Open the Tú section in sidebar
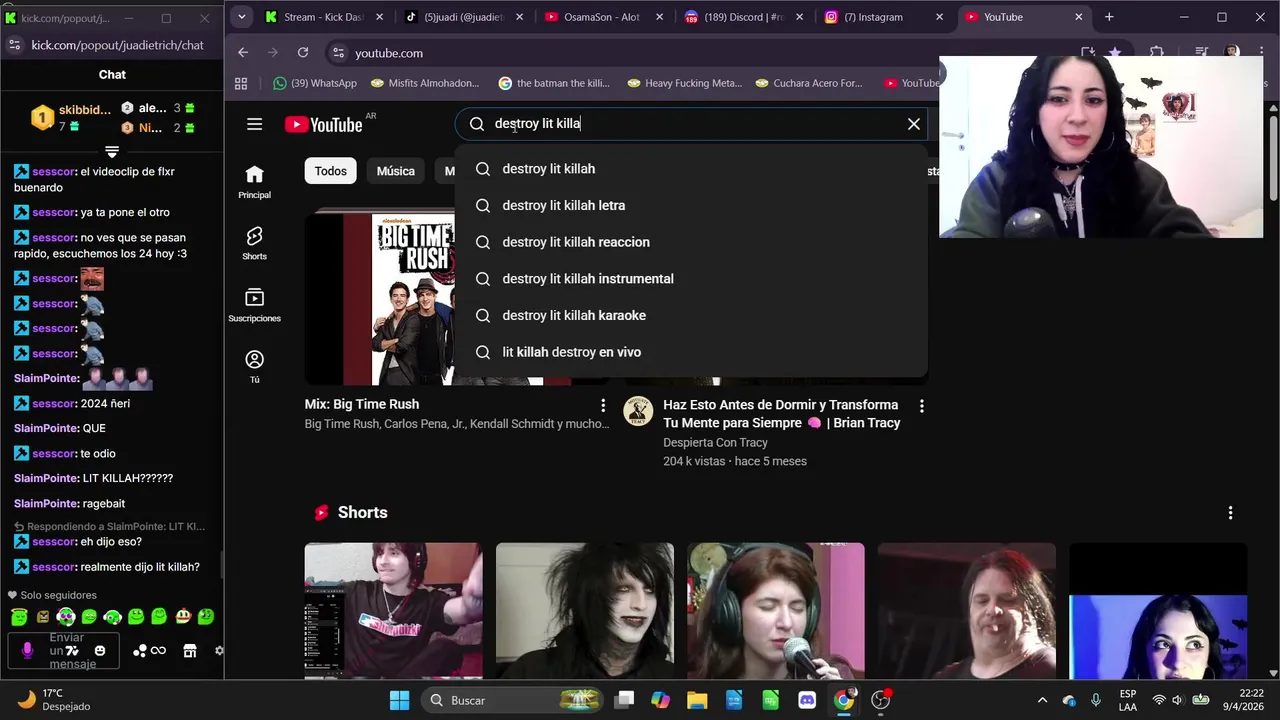This screenshot has height=720, width=1280. (254, 367)
